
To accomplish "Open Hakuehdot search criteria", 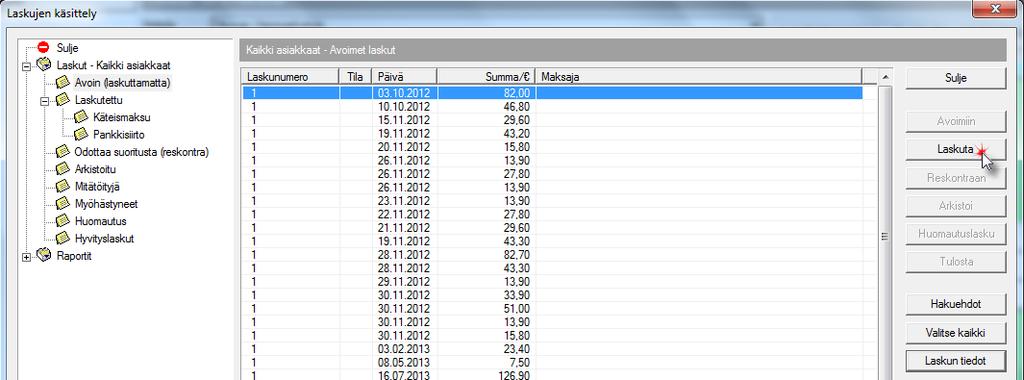I will pos(955,304).
